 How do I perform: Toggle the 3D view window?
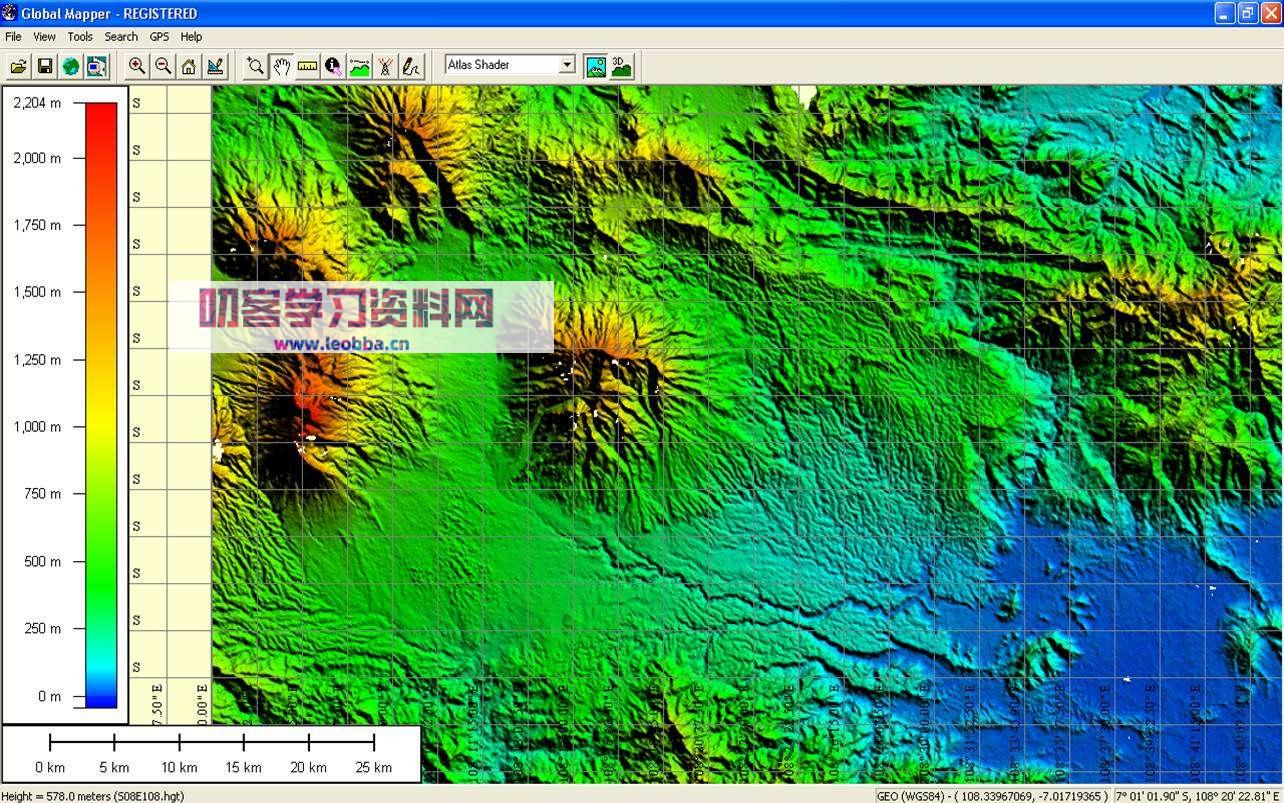(x=621, y=64)
